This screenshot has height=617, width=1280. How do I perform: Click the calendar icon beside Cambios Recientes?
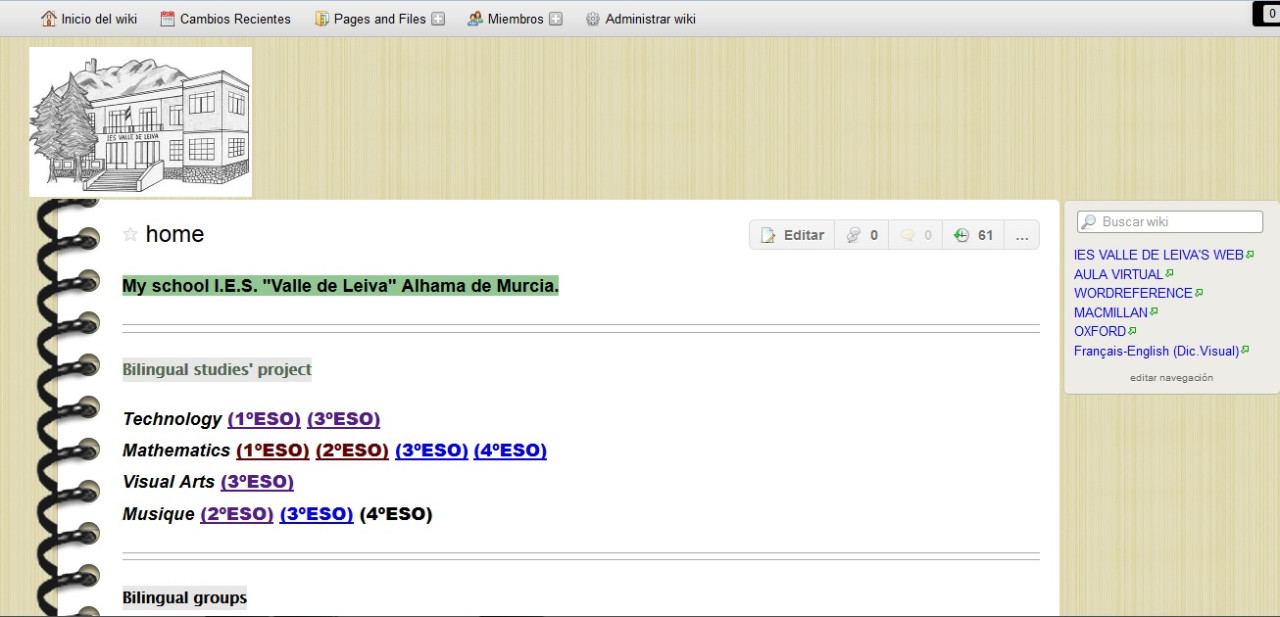(167, 18)
